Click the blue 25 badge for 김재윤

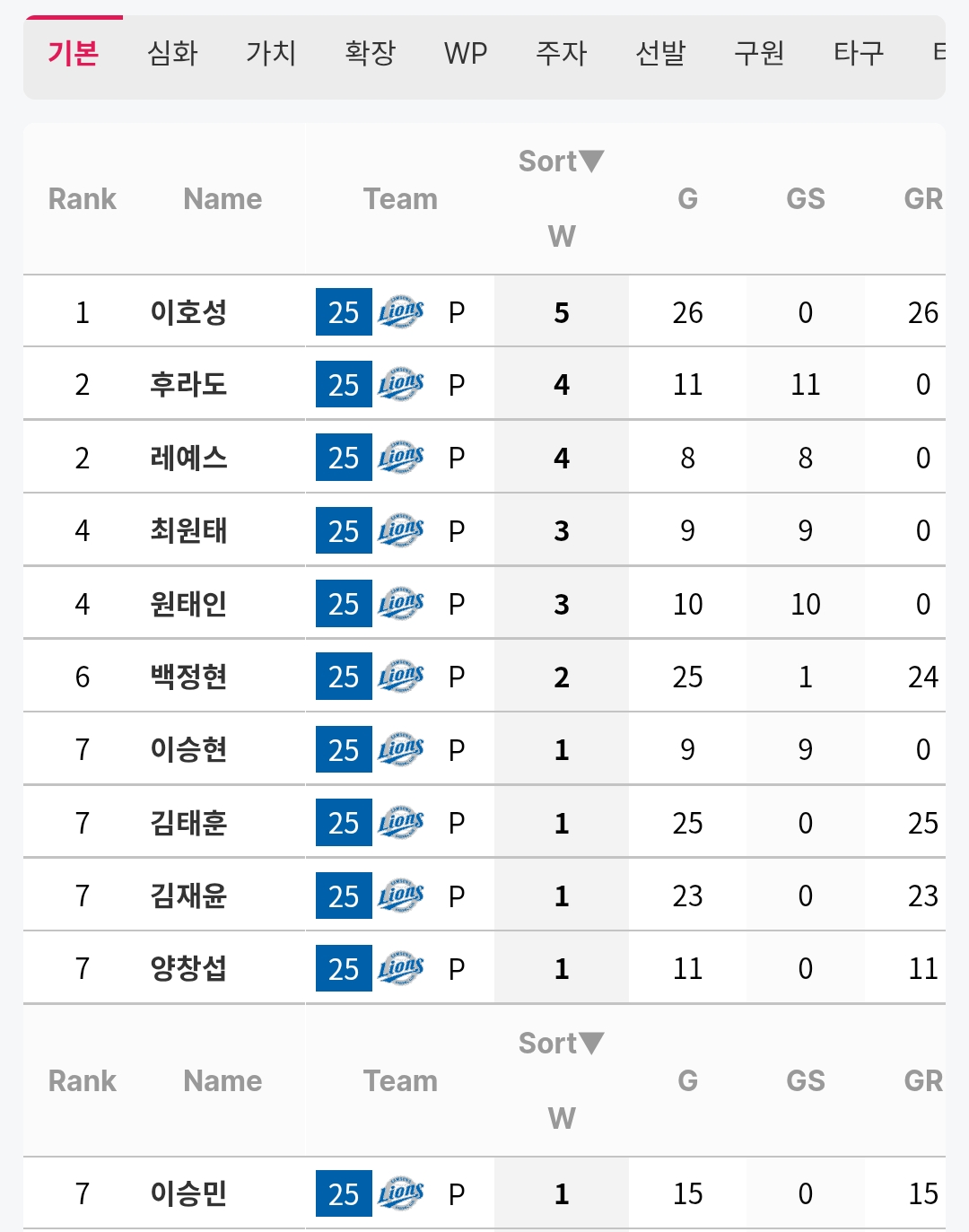[x=344, y=896]
